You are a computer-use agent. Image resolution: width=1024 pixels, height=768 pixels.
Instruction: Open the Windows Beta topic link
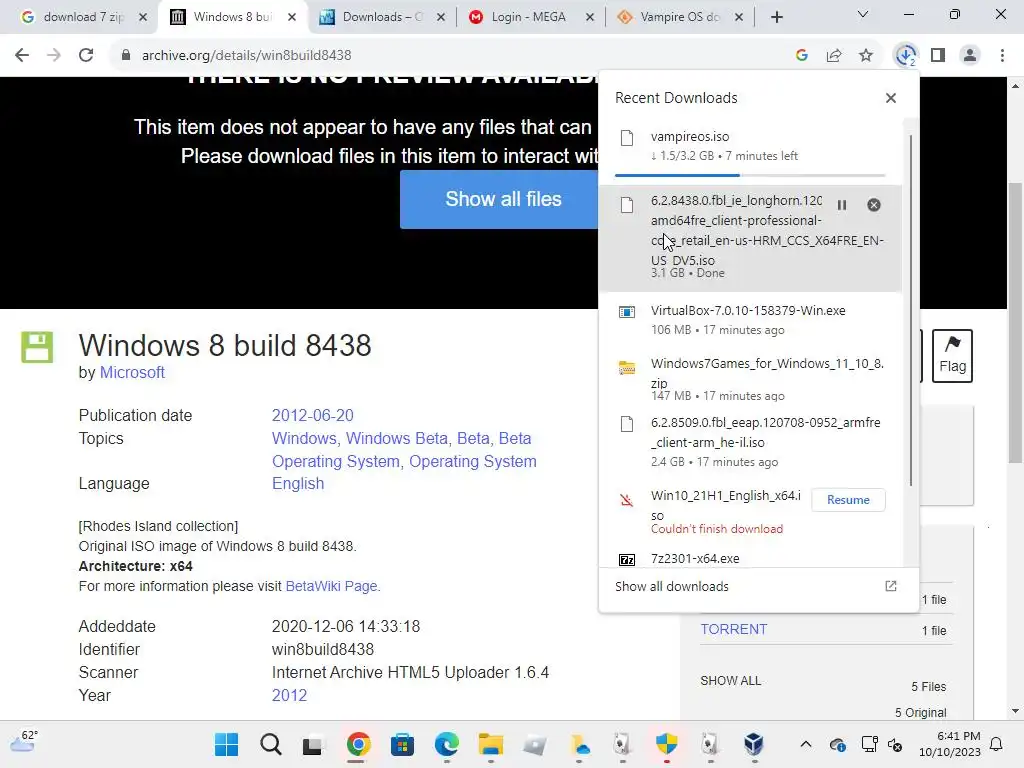point(396,438)
